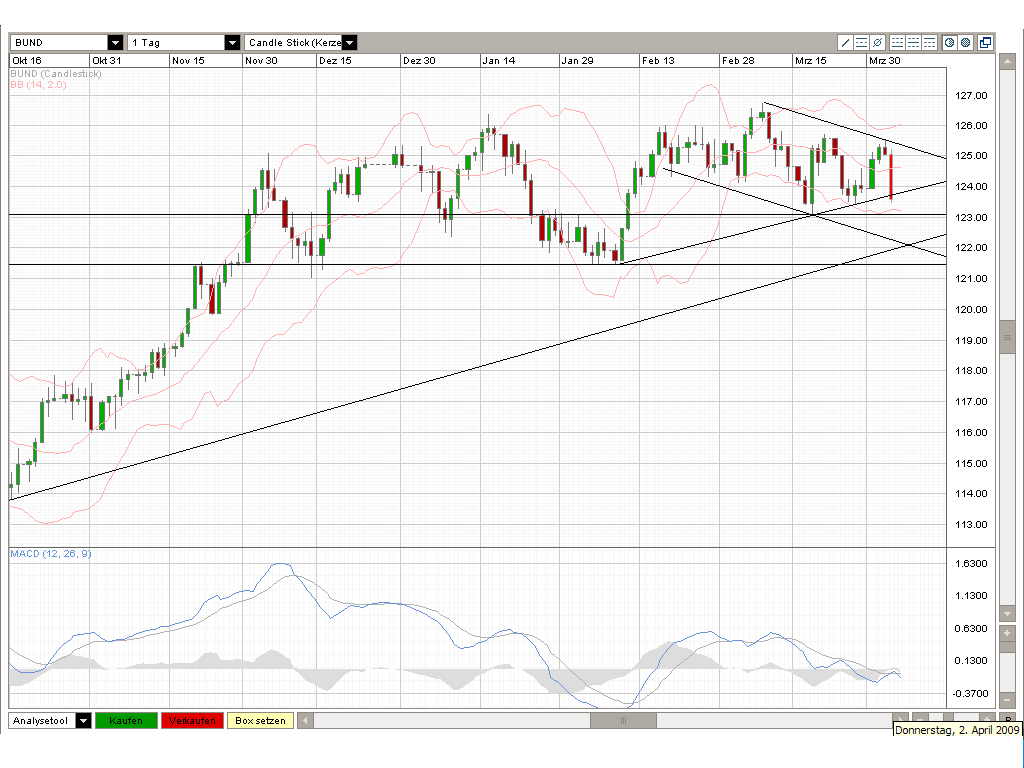Click the Feb 28 date label
This screenshot has width=1024, height=768.
(738, 61)
